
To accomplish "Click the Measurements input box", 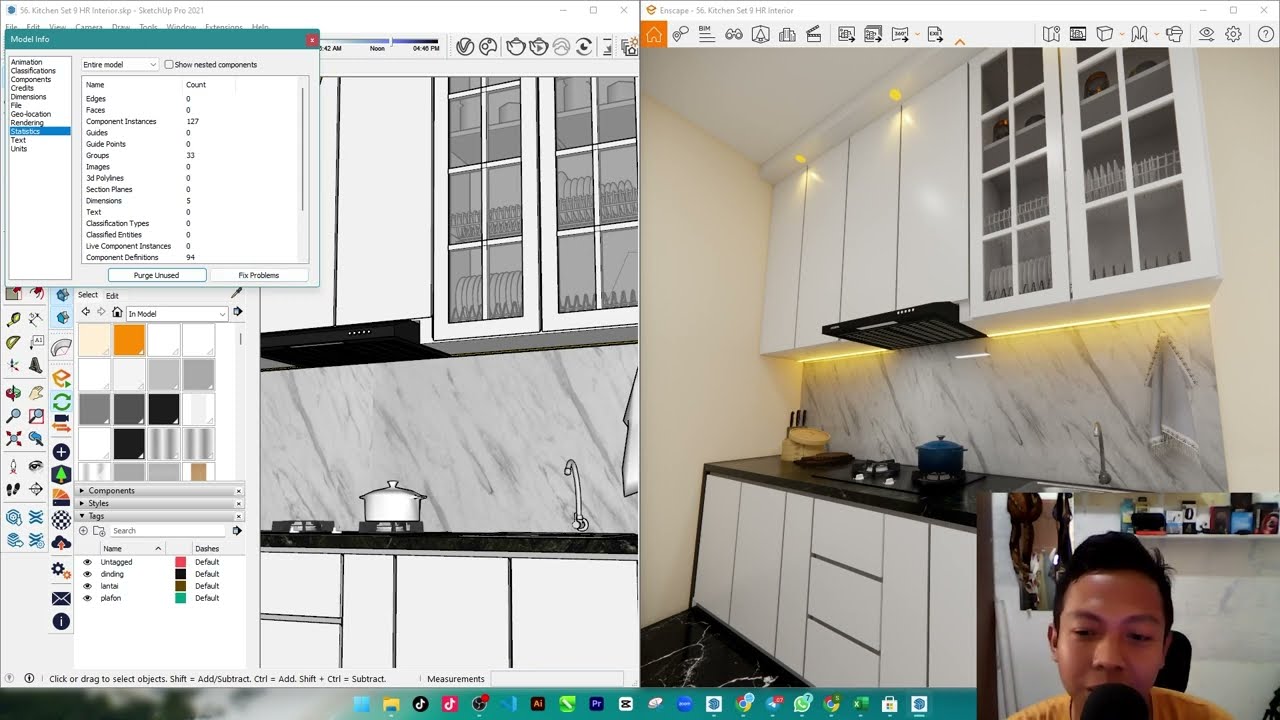I will (x=556, y=678).
